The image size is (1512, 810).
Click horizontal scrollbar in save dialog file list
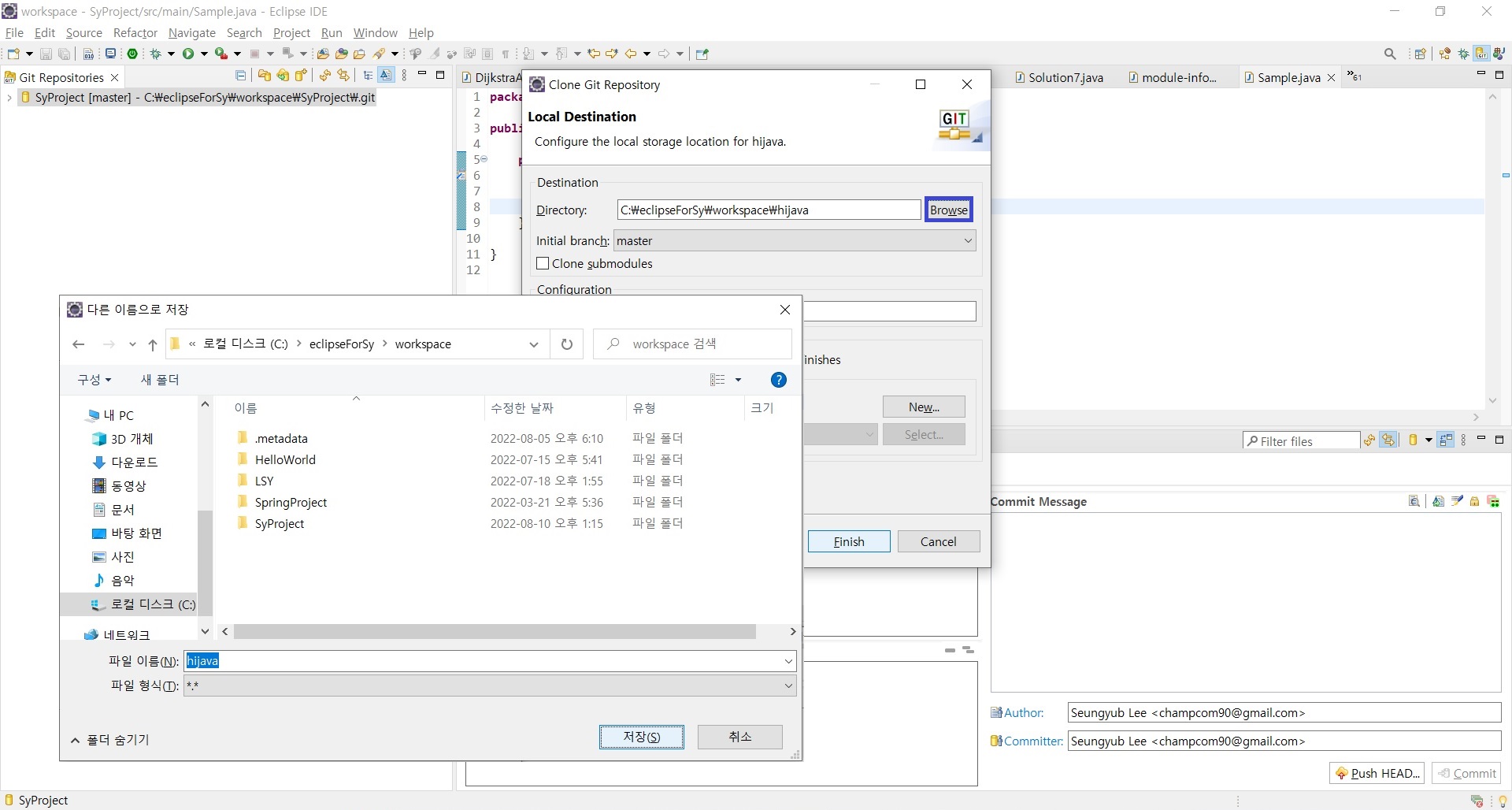point(495,632)
